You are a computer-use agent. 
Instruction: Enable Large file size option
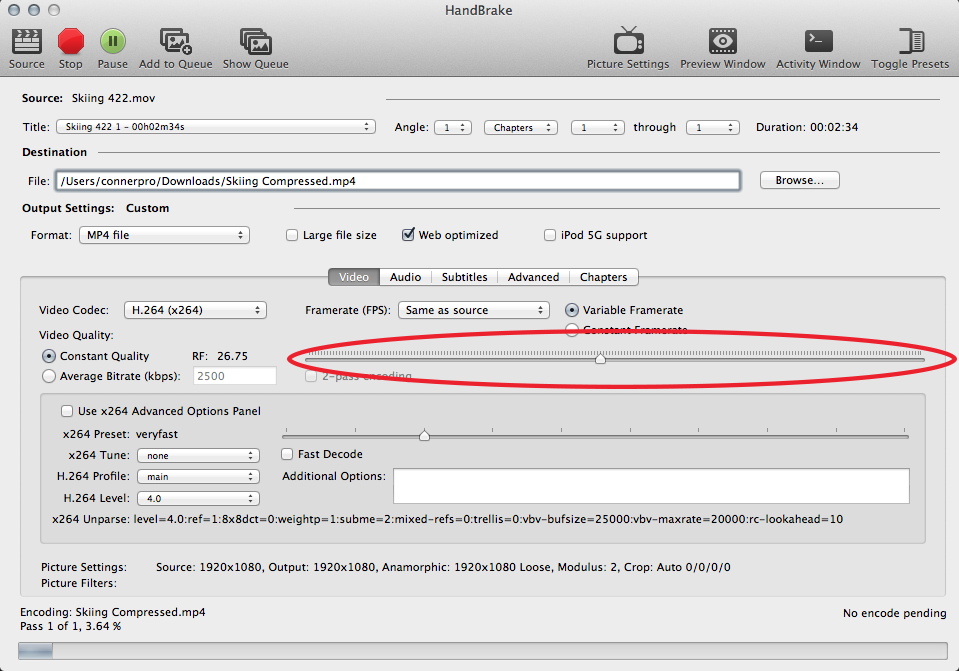point(292,235)
